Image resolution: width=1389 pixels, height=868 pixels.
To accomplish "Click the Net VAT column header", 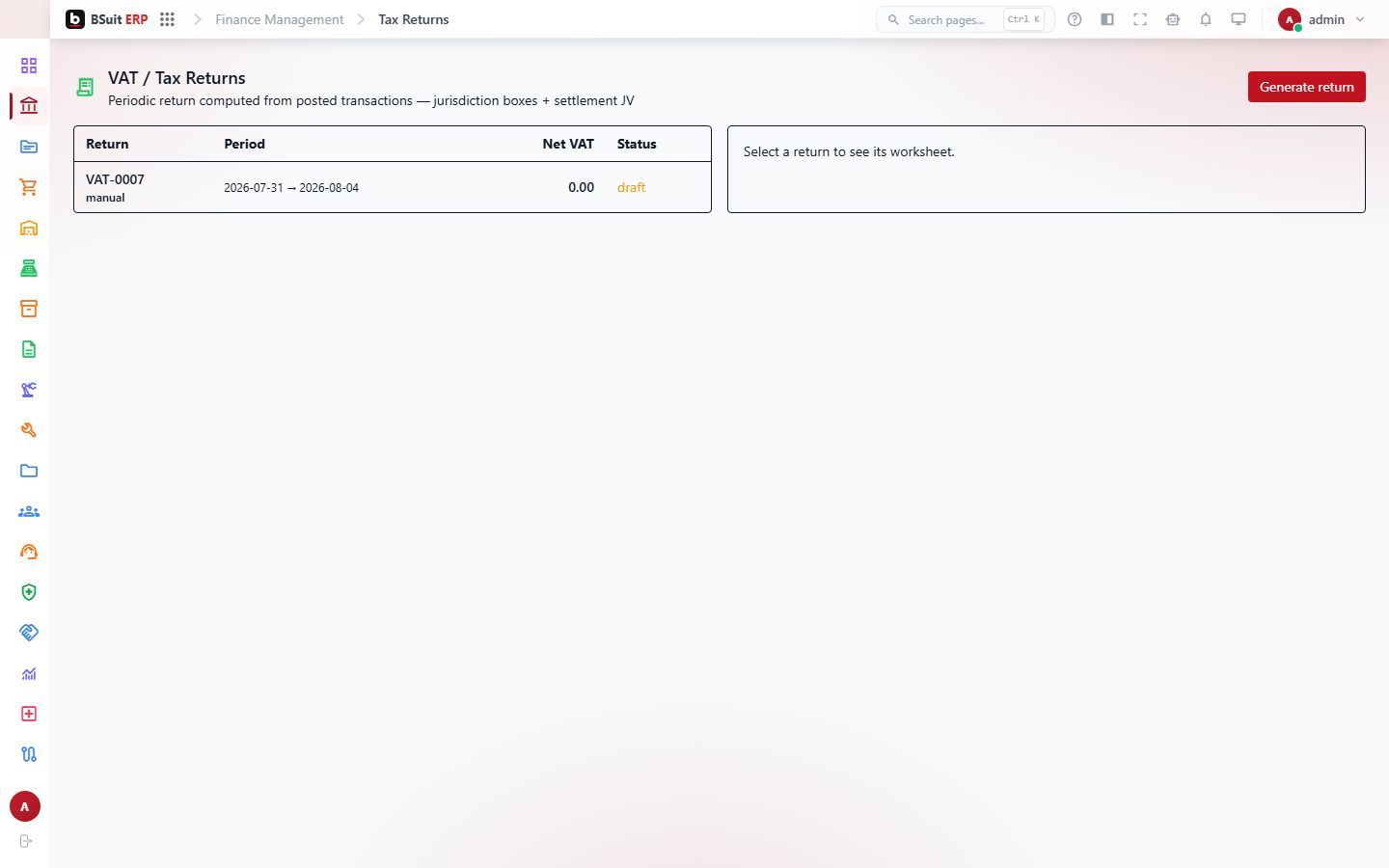I will 568,144.
